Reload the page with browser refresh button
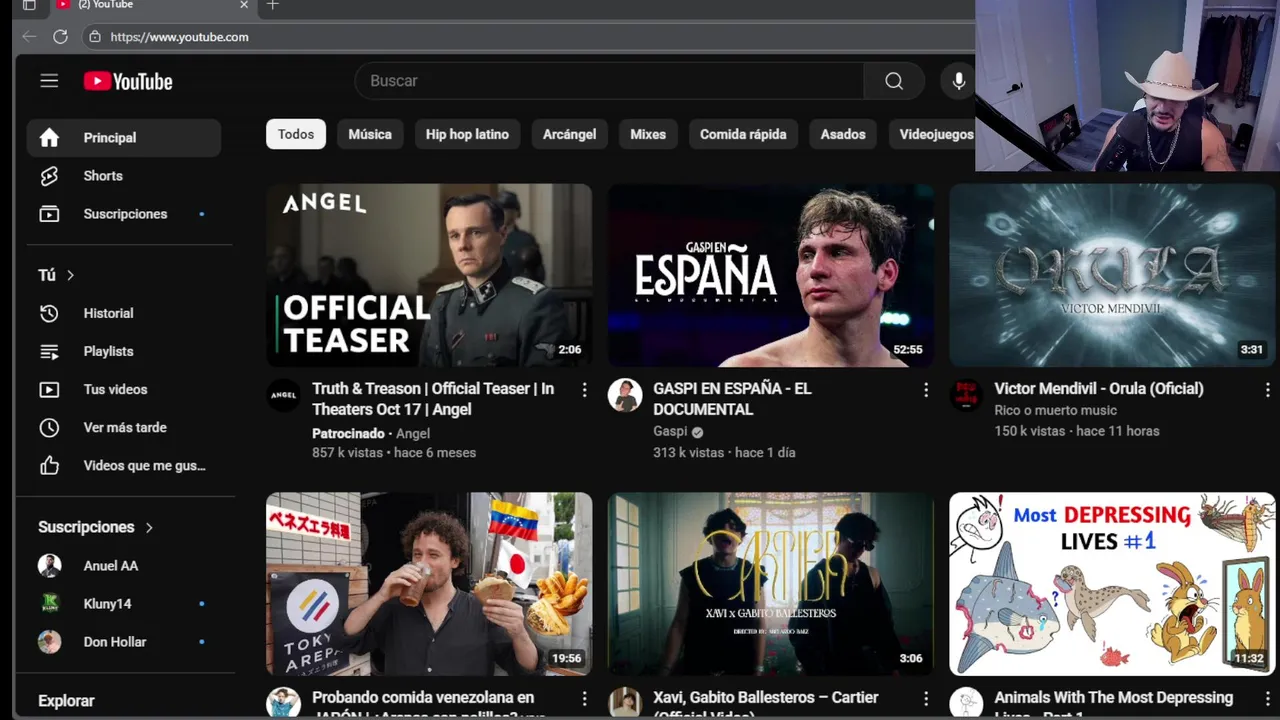Image resolution: width=1280 pixels, height=720 pixels. [x=60, y=37]
